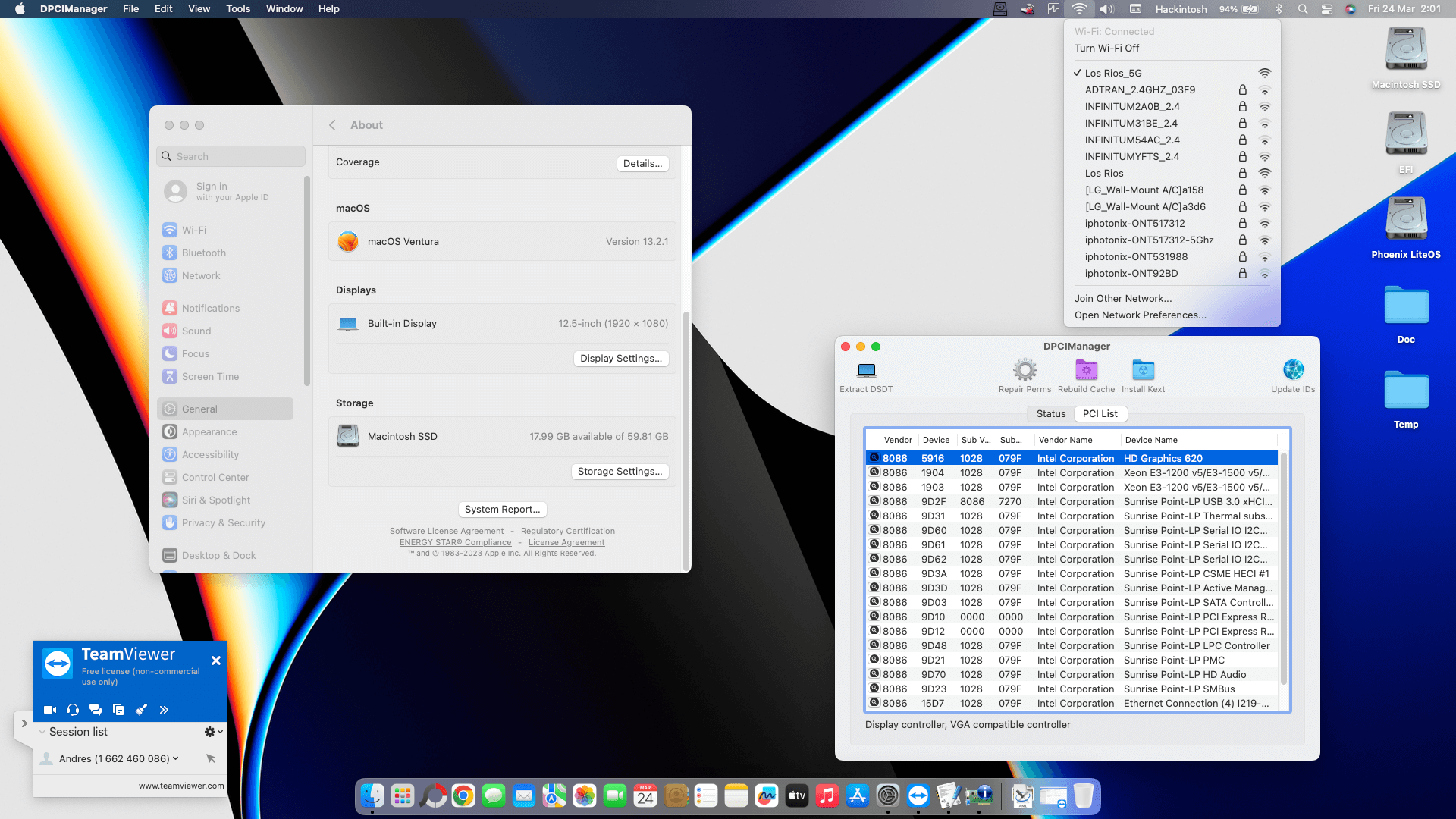Open TeamViewer chat icon
1456x819 pixels.
tap(96, 710)
